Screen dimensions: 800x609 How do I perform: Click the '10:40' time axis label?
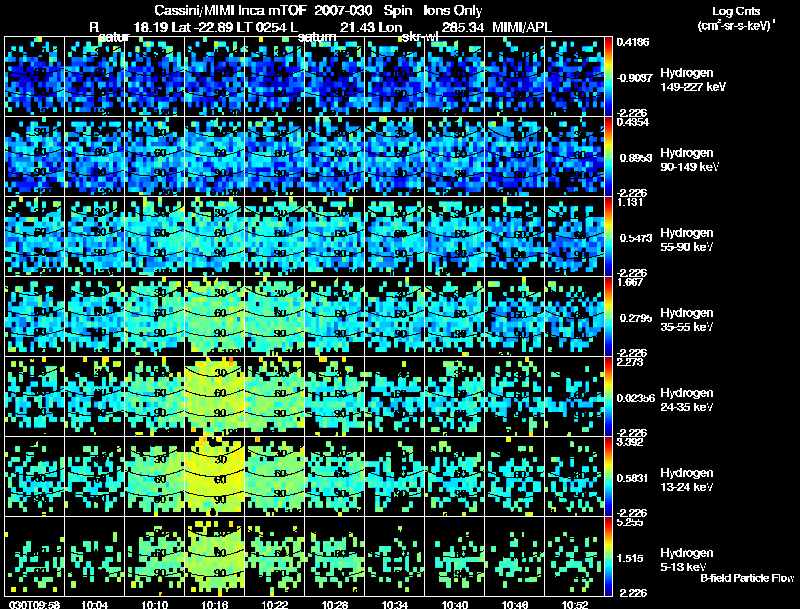pos(455,604)
